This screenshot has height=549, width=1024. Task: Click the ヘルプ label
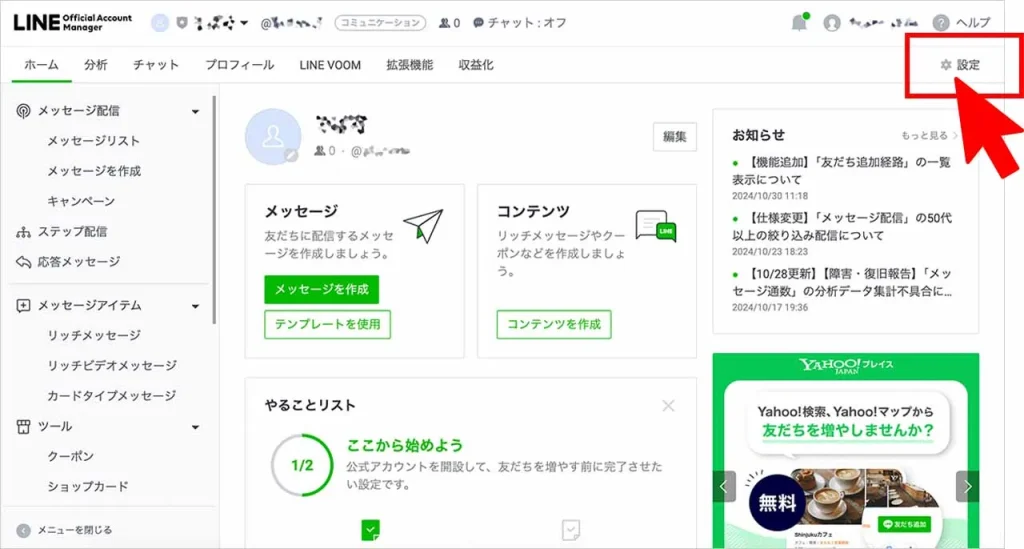pyautogui.click(x=973, y=23)
